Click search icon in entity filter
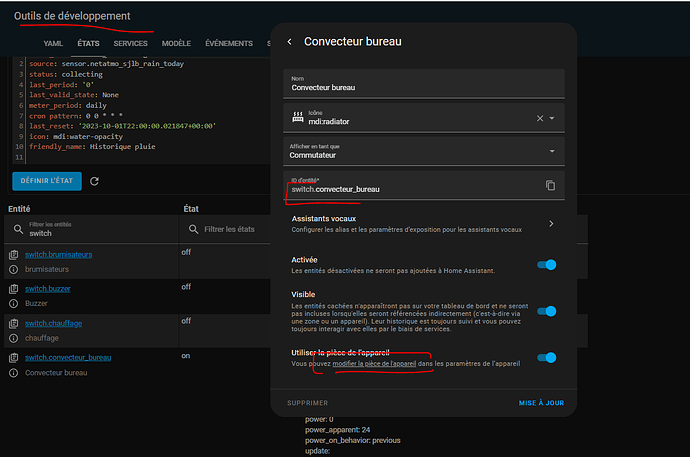Viewport: 690px width, 457px height. [x=18, y=229]
